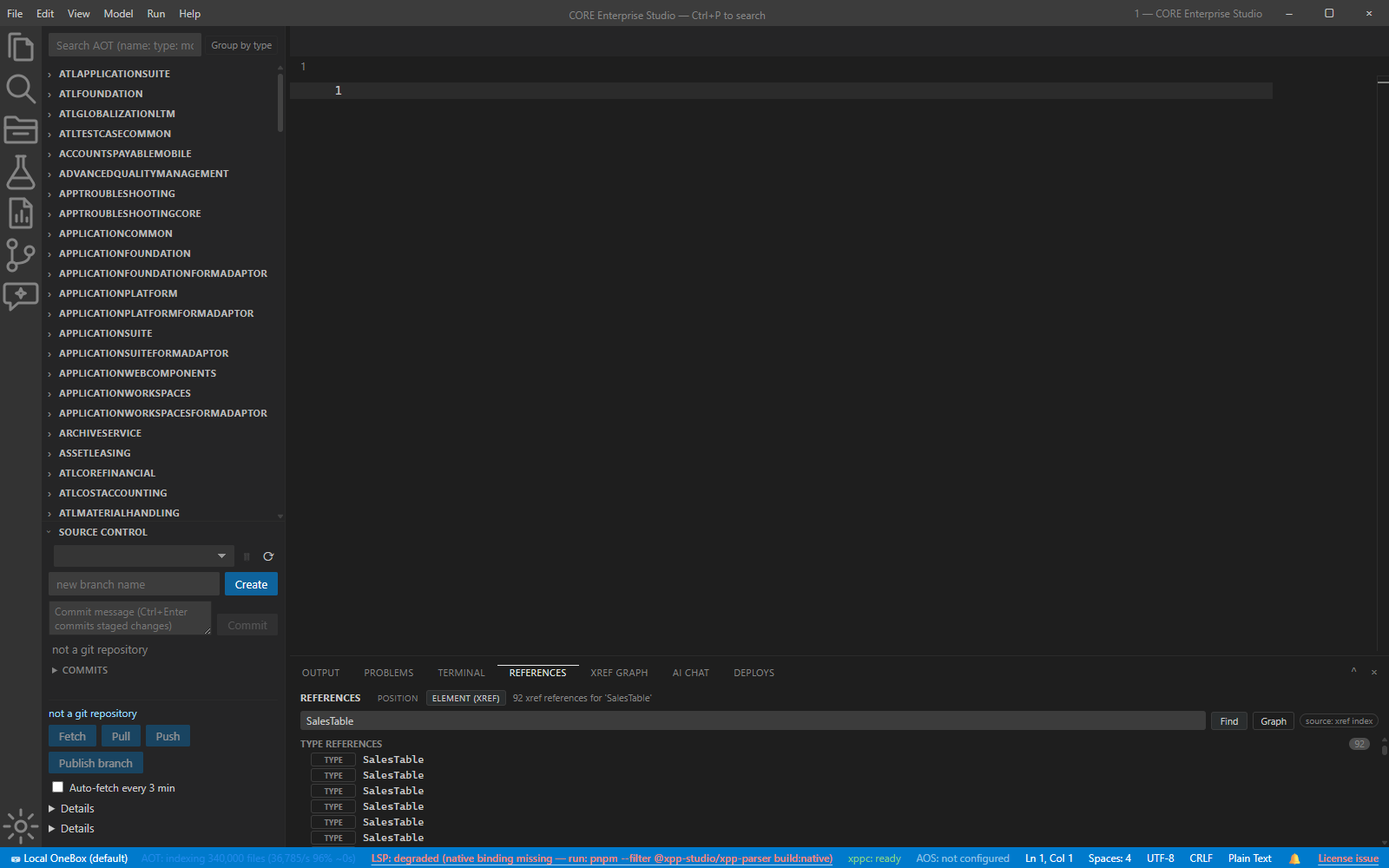Open the AI chat sparkle icon
This screenshot has height=868, width=1389.
21,297
